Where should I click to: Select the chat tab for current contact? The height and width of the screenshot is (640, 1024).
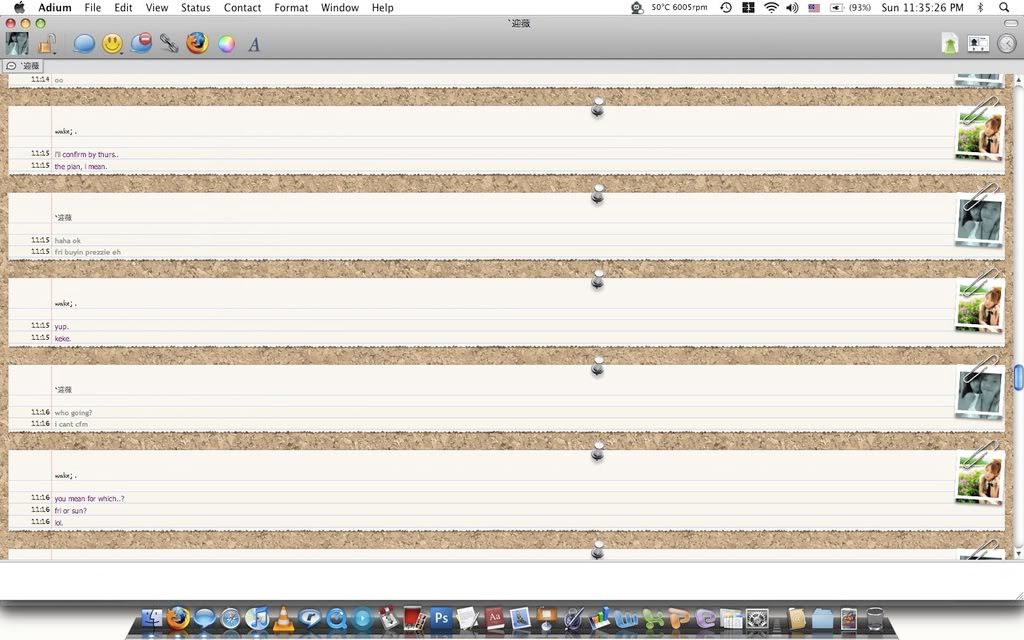pos(23,66)
